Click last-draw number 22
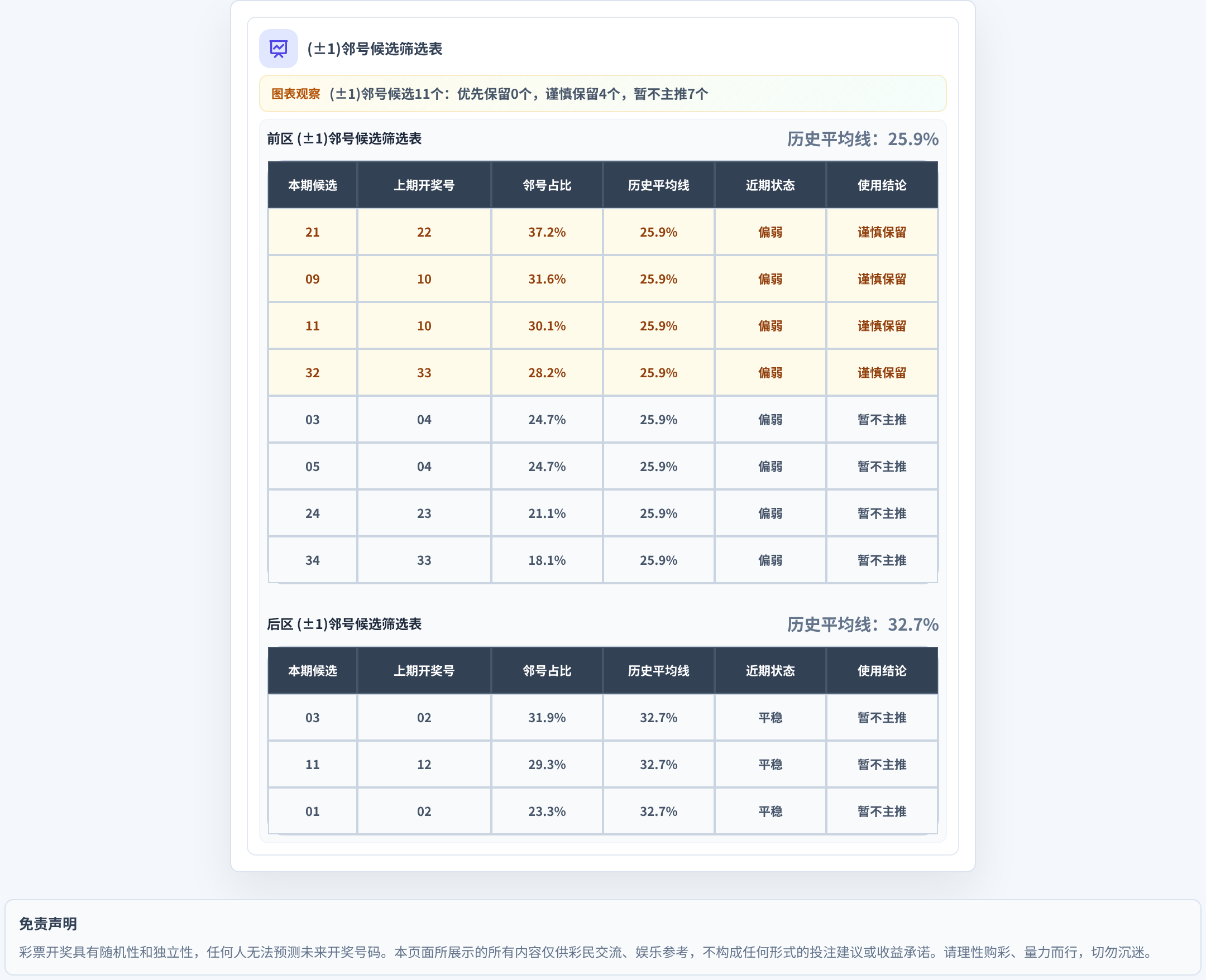Screen dimensions: 1206x980 pyautogui.click(x=424, y=232)
